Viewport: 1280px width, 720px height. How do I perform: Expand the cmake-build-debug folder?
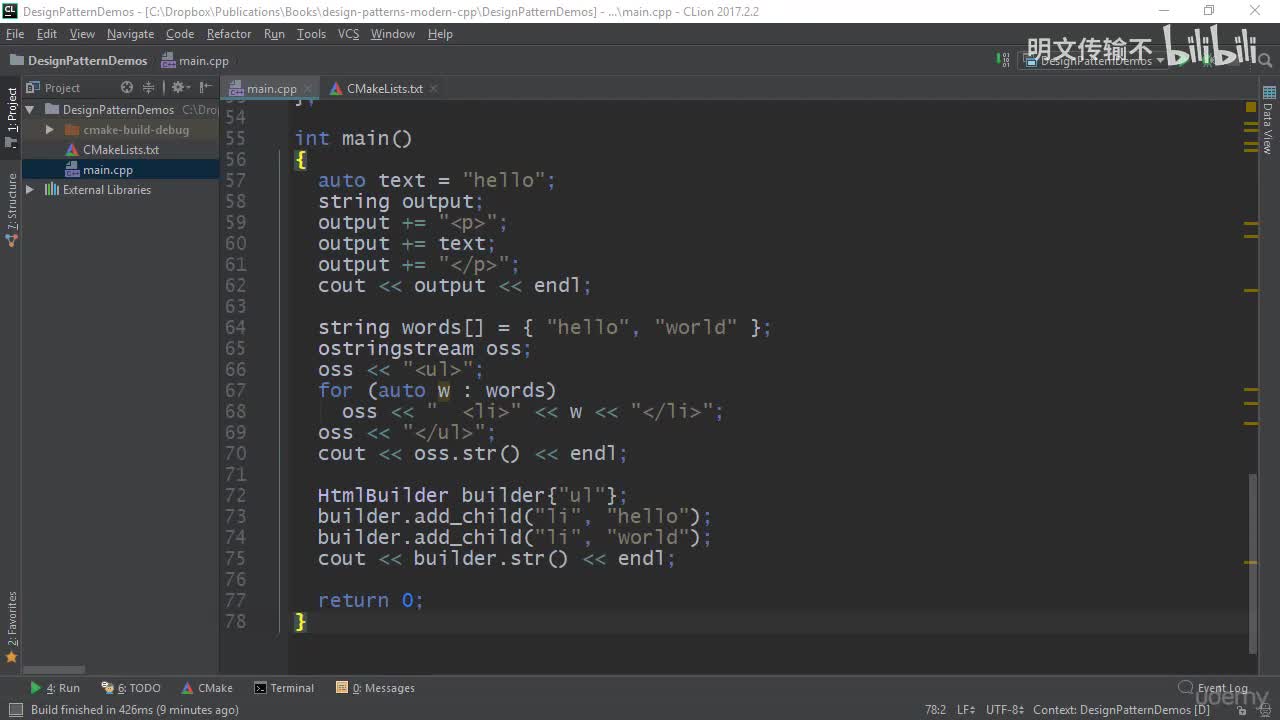point(49,130)
